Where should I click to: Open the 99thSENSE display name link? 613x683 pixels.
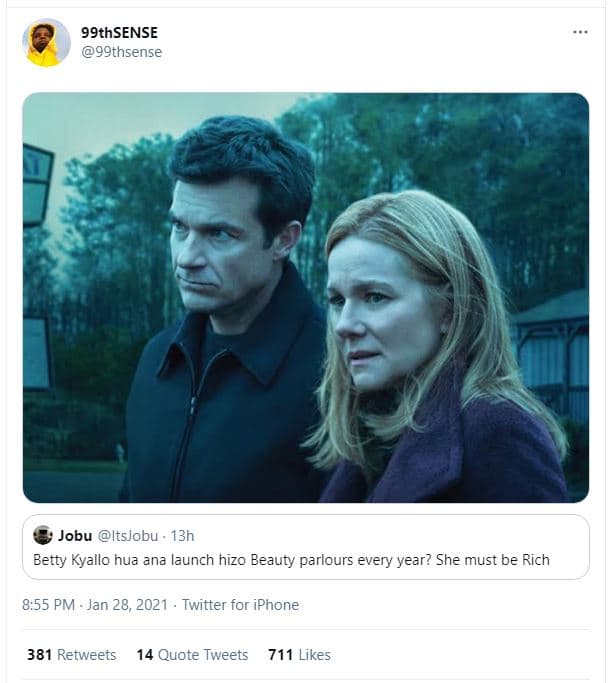[x=119, y=33]
